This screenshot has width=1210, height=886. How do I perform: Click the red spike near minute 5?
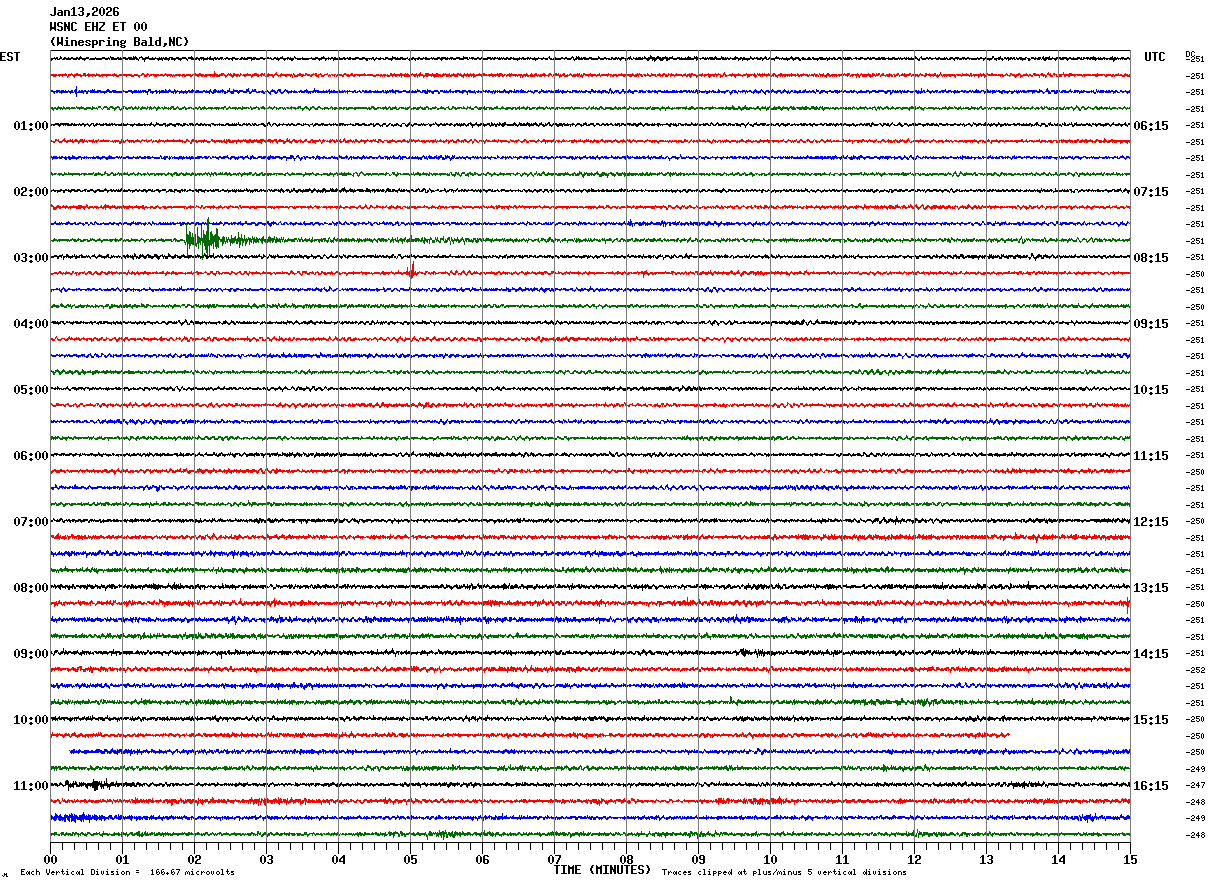[411, 271]
